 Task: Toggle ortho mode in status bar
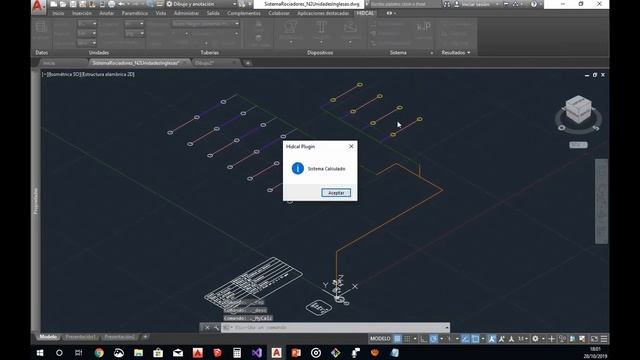[x=424, y=339]
